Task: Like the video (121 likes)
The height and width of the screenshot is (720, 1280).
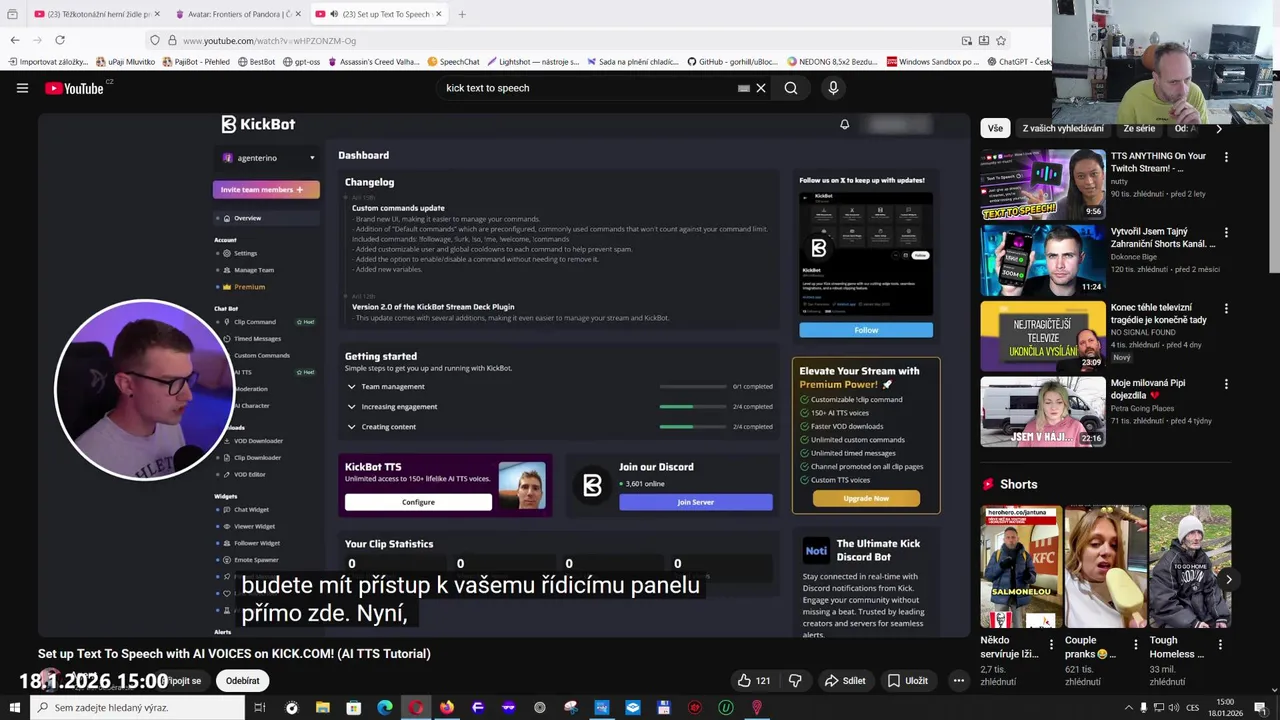Action: (x=754, y=681)
